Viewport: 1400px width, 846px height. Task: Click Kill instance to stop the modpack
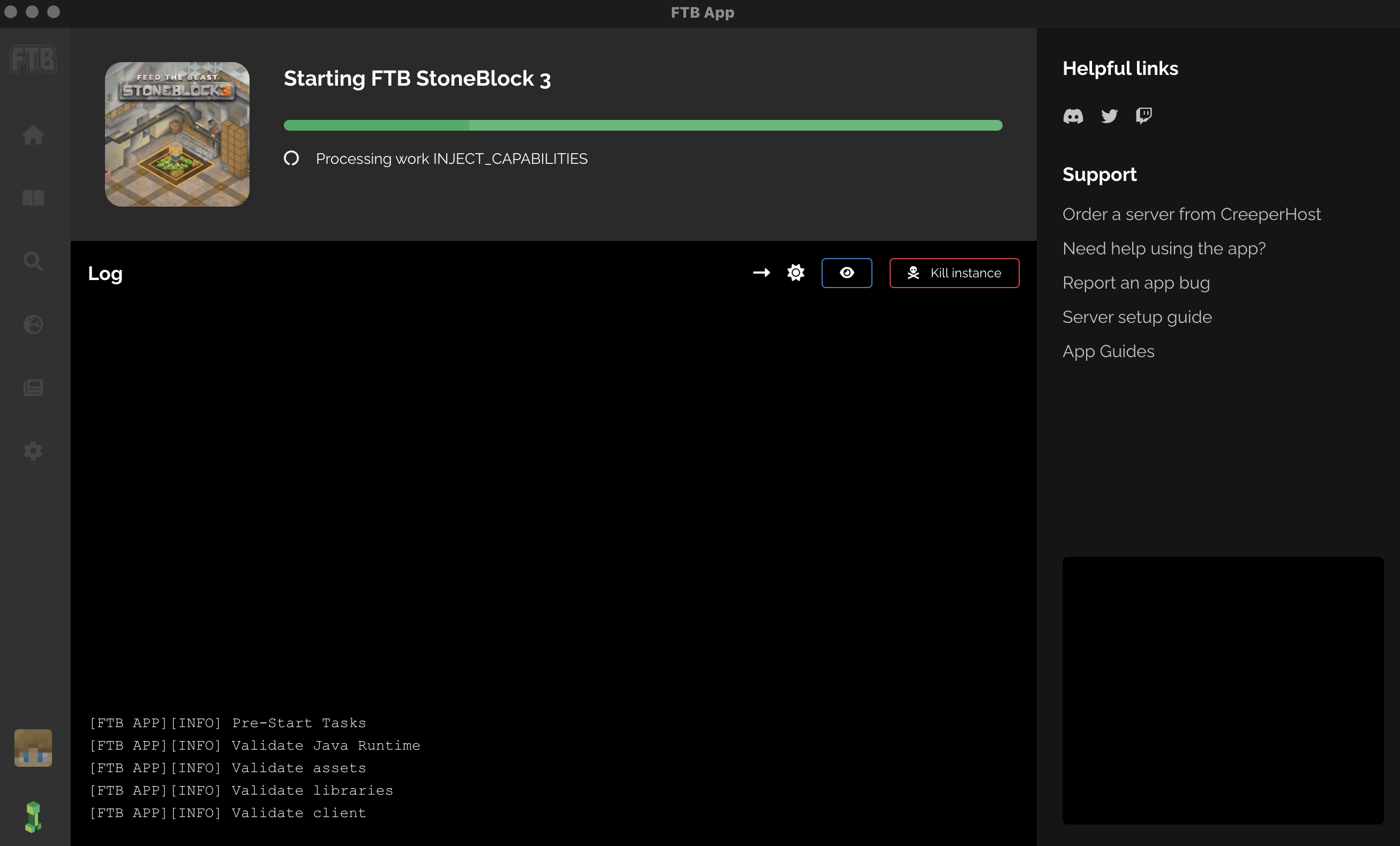954,273
